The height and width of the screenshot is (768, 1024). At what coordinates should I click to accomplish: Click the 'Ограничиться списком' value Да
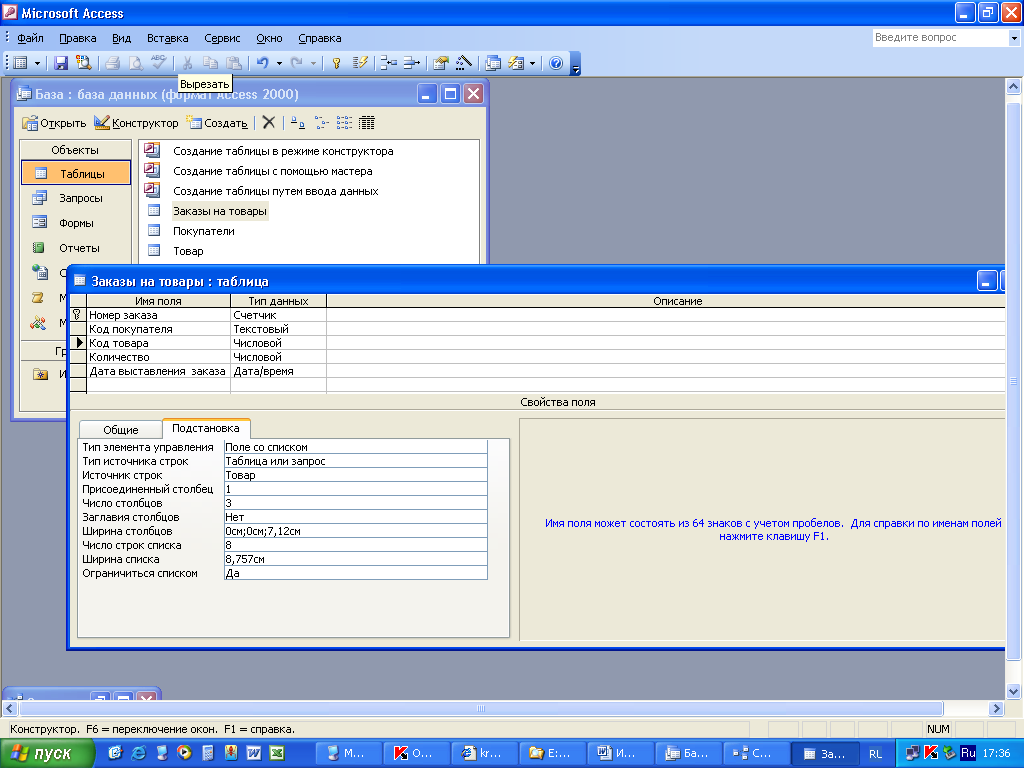(x=355, y=573)
